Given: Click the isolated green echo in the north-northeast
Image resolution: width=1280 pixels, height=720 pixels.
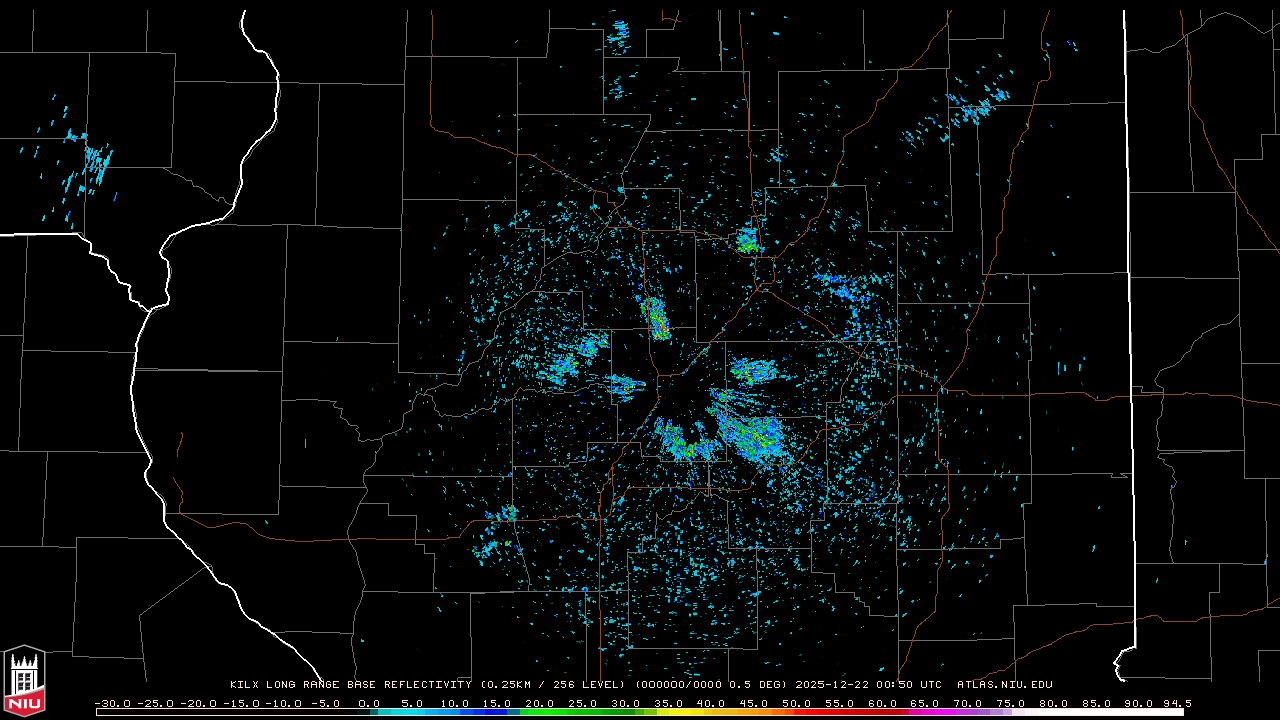Looking at the screenshot, I should pyautogui.click(x=747, y=240).
